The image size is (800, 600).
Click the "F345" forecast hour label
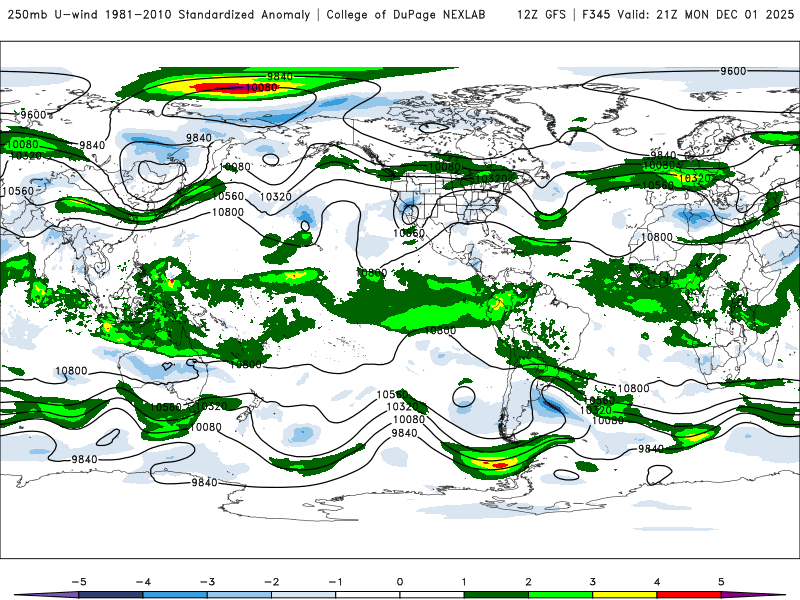(x=595, y=15)
